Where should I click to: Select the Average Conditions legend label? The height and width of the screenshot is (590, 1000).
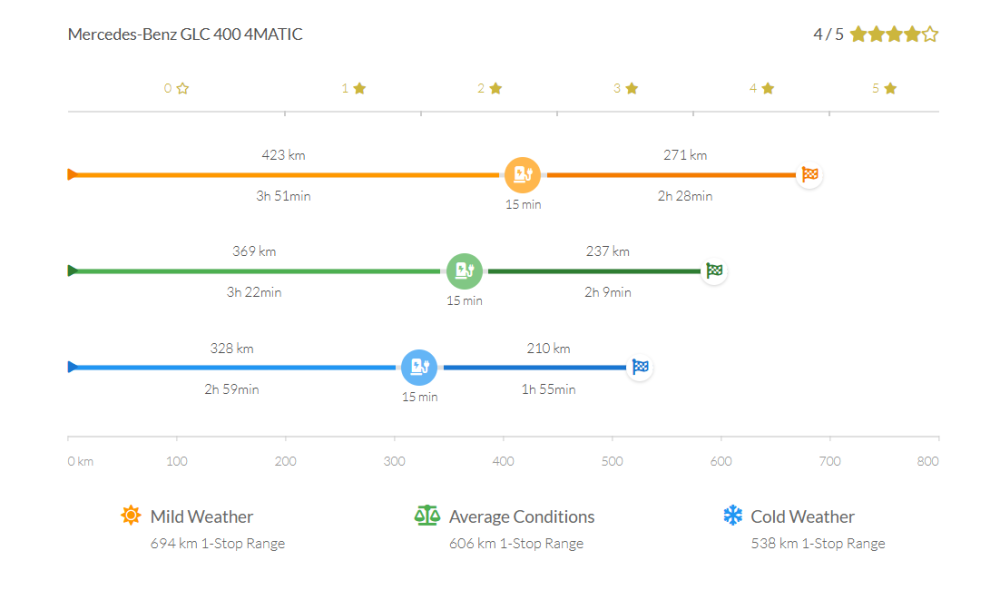(x=521, y=517)
